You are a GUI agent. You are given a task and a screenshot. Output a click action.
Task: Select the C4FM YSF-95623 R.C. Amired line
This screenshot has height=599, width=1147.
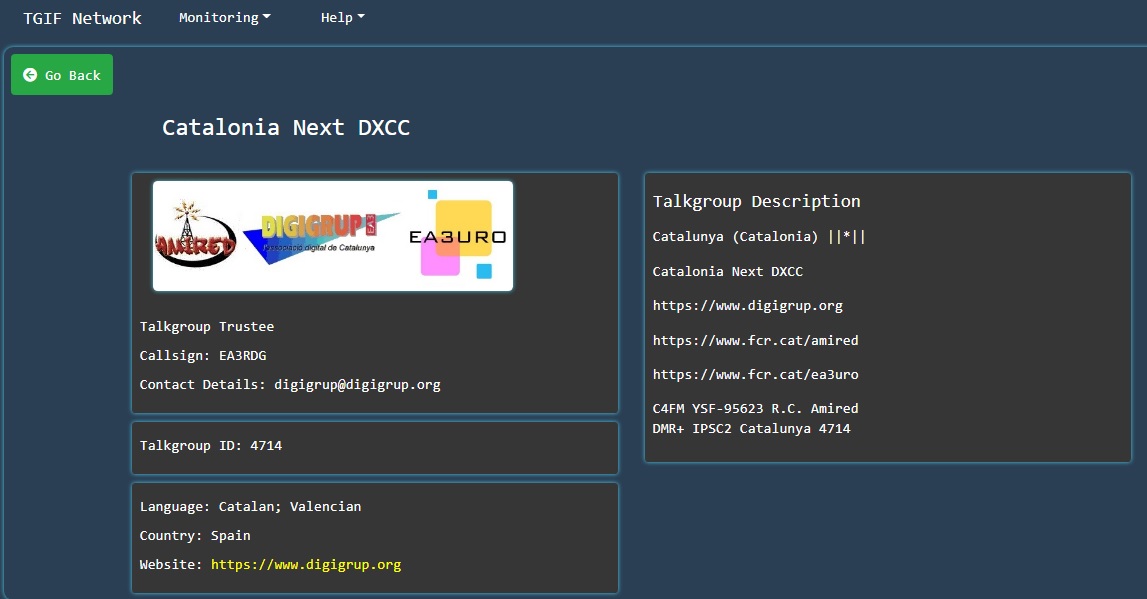pos(756,408)
